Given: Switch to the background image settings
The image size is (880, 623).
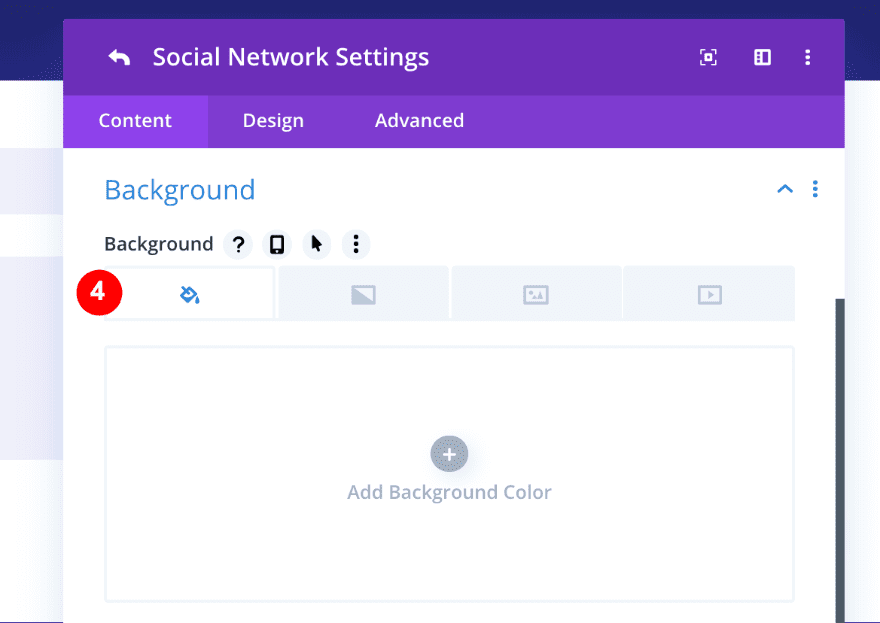Looking at the screenshot, I should coord(536,293).
